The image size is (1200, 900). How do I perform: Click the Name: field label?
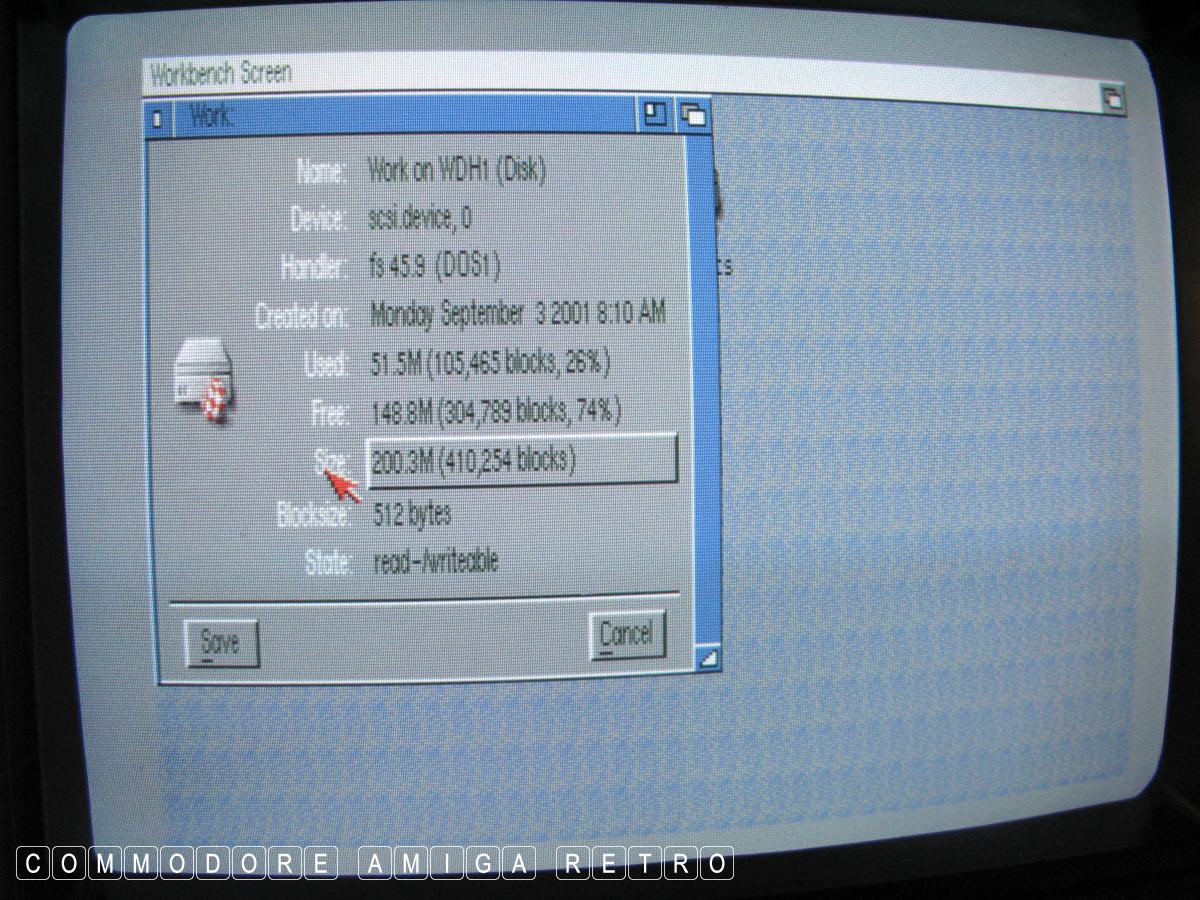321,172
